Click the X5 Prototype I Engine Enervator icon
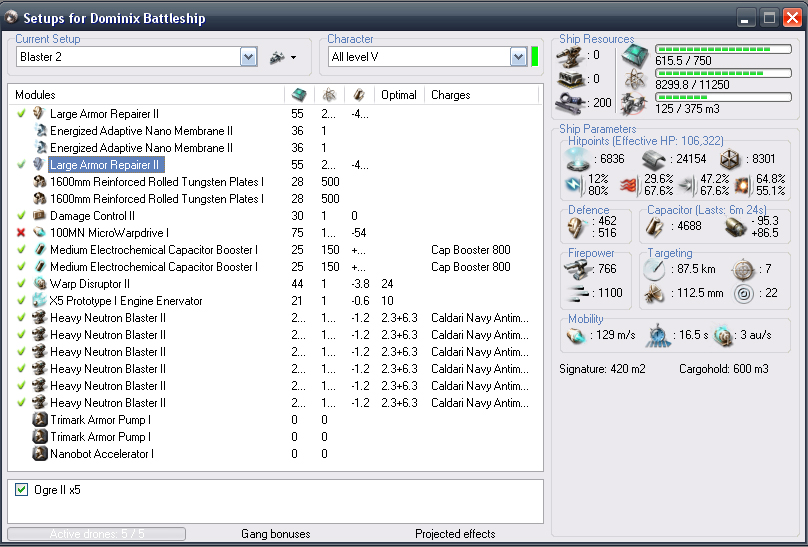Viewport: 808px width, 547px height. pos(40,301)
